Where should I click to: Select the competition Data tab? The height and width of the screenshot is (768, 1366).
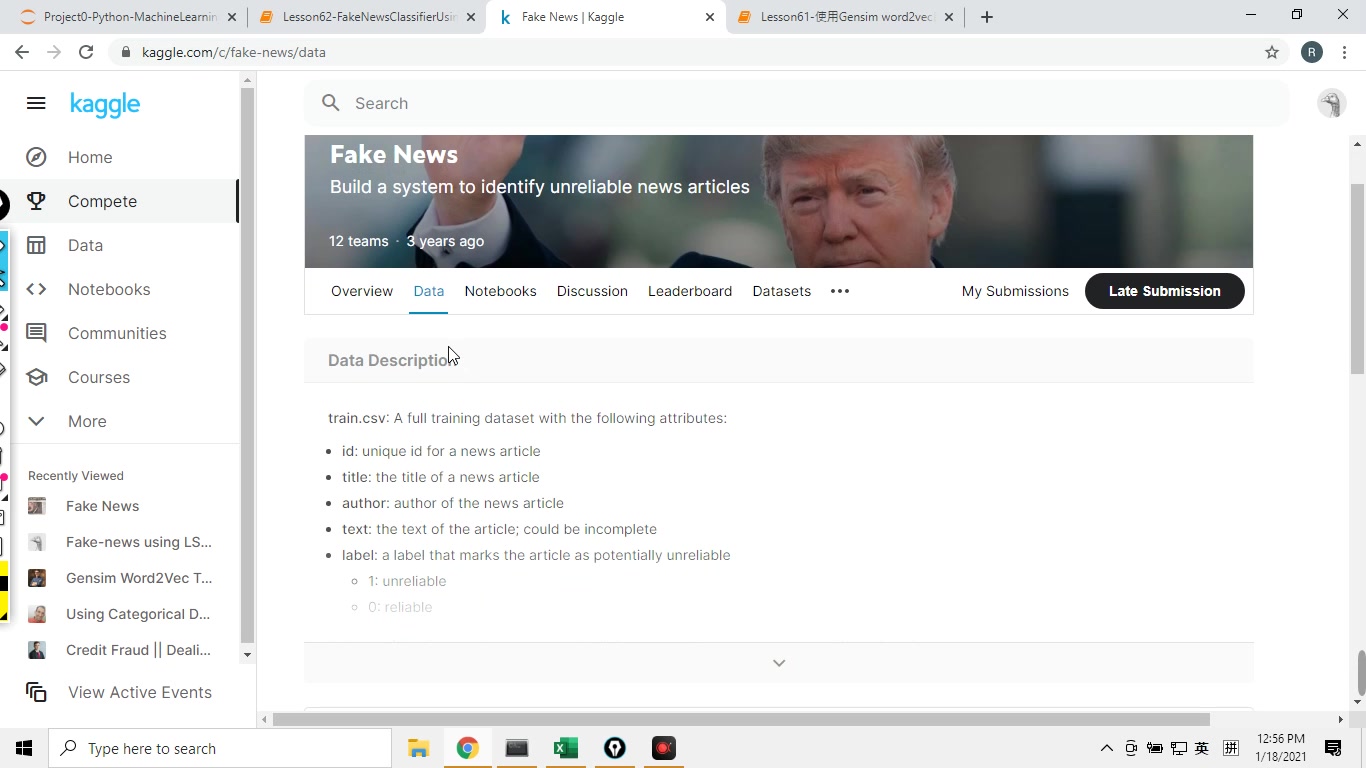pos(428,291)
